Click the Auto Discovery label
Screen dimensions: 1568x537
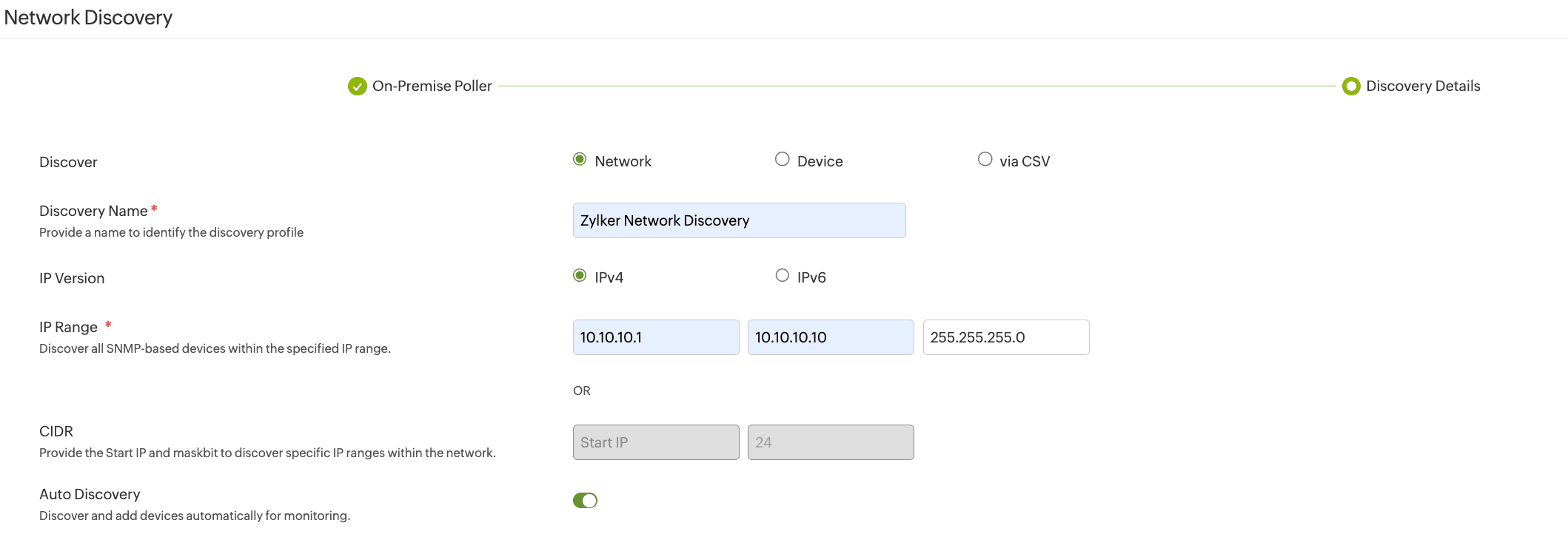pos(90,494)
